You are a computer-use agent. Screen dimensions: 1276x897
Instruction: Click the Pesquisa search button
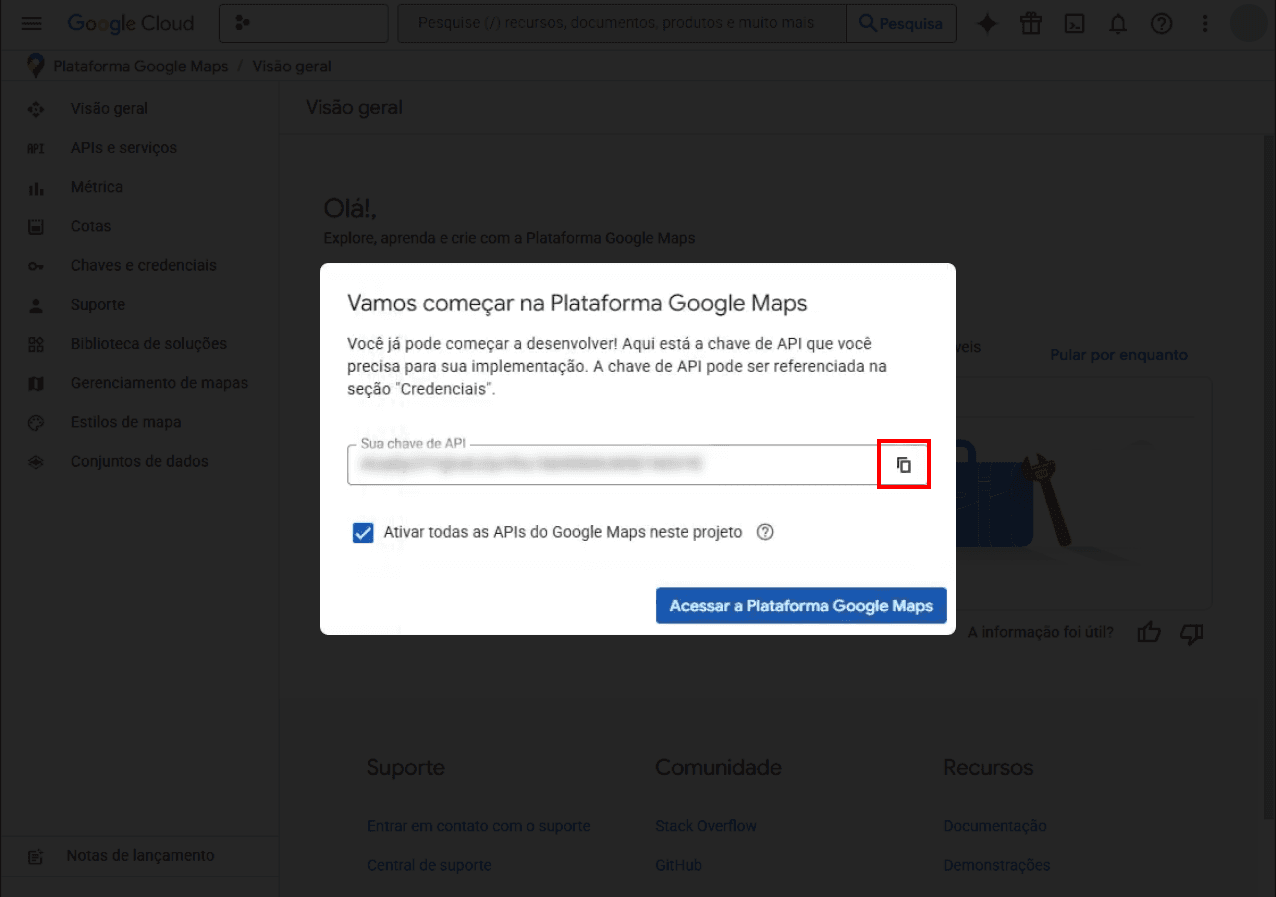click(x=901, y=23)
